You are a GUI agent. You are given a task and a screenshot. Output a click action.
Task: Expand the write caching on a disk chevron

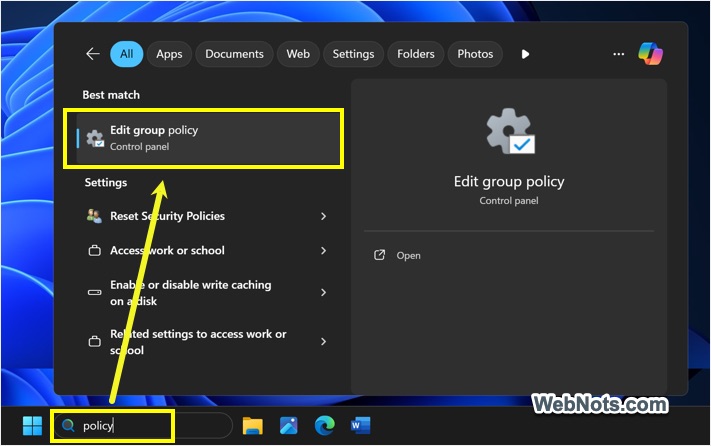[323, 292]
